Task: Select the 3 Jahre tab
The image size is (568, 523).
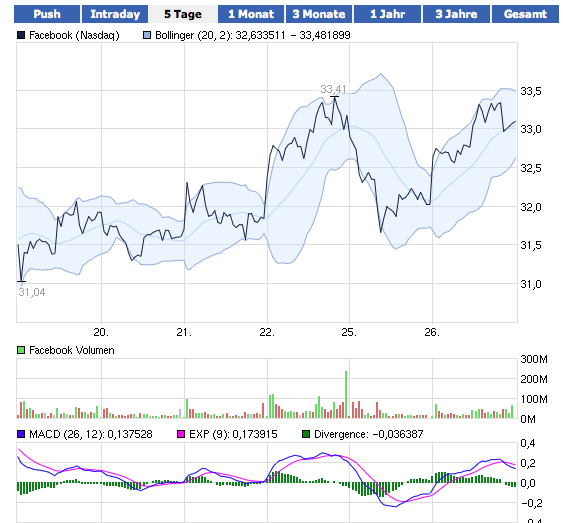Action: click(456, 14)
